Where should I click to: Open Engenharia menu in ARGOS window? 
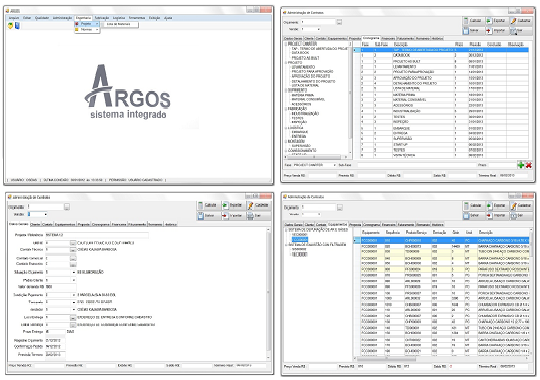coord(83,18)
